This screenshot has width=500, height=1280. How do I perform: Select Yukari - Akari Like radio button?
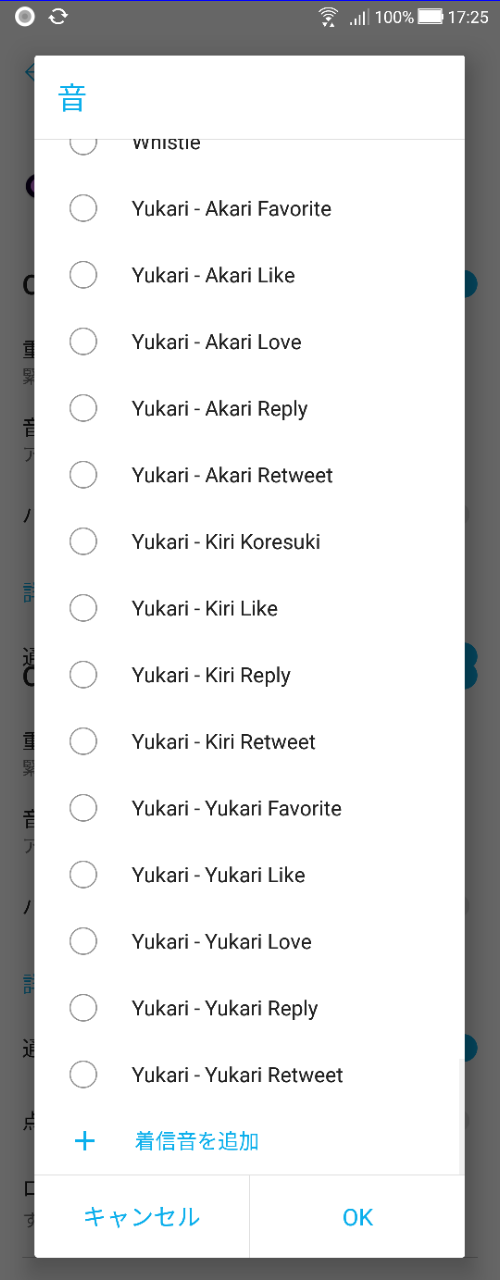[83, 275]
